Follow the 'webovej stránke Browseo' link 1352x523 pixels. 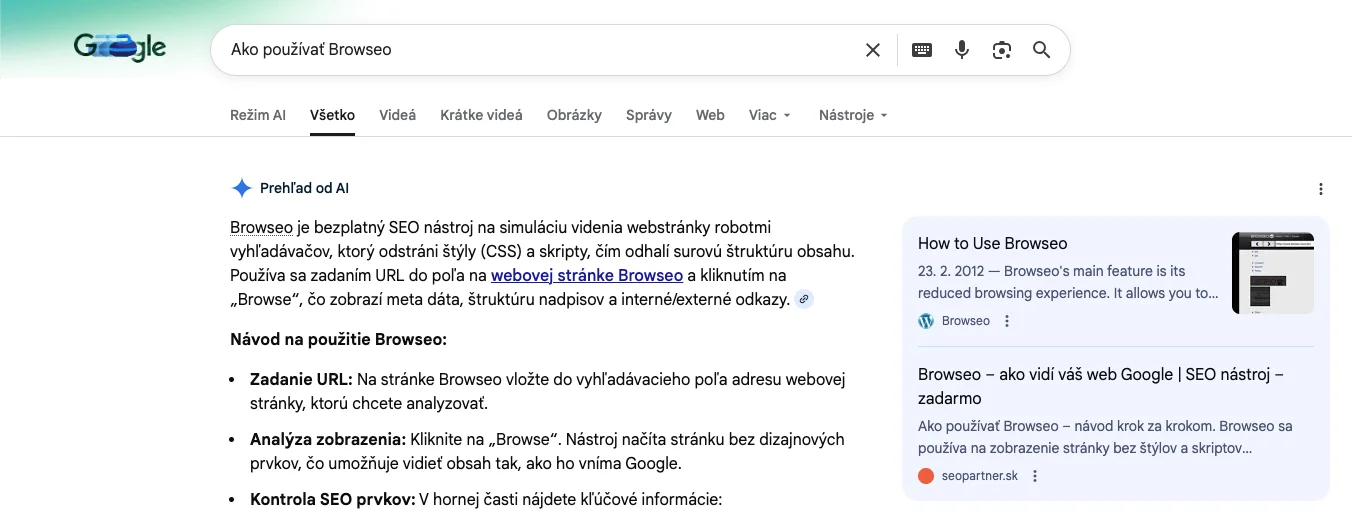pos(587,275)
